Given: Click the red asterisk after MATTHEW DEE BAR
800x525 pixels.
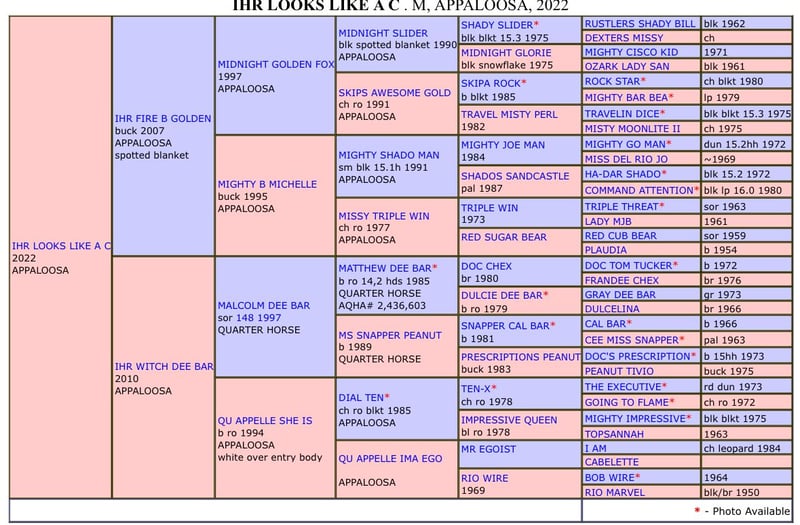Looking at the screenshot, I should pos(433,268).
